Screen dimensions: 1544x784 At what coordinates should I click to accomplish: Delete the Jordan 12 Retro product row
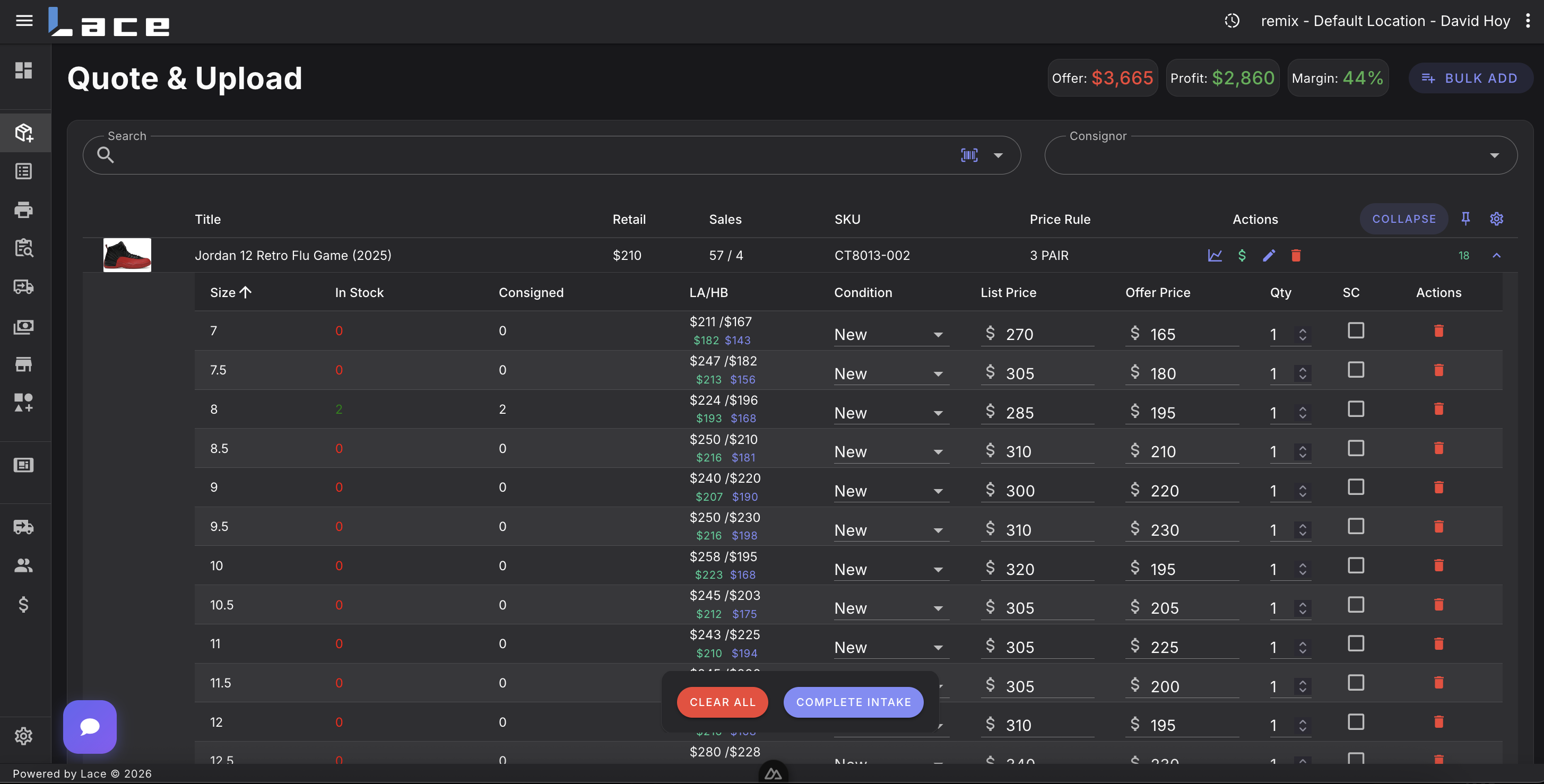click(x=1296, y=256)
